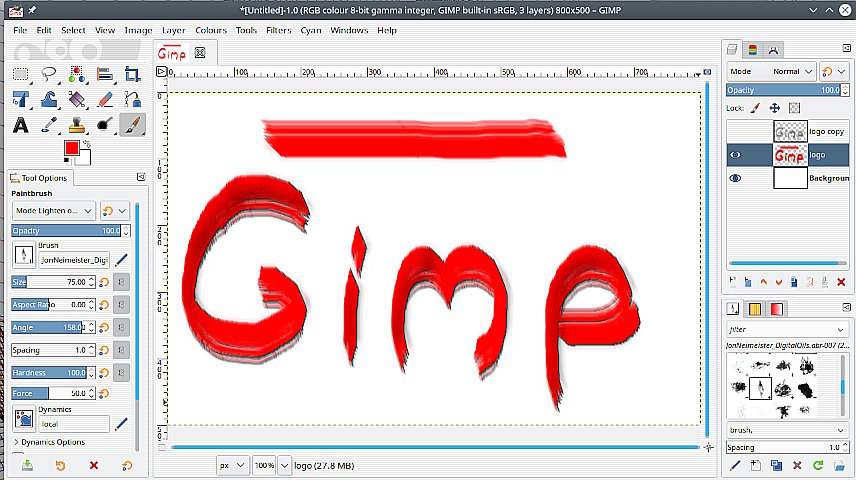This screenshot has width=856, height=480.
Task: Toggle link size to brush default
Action: point(121,282)
